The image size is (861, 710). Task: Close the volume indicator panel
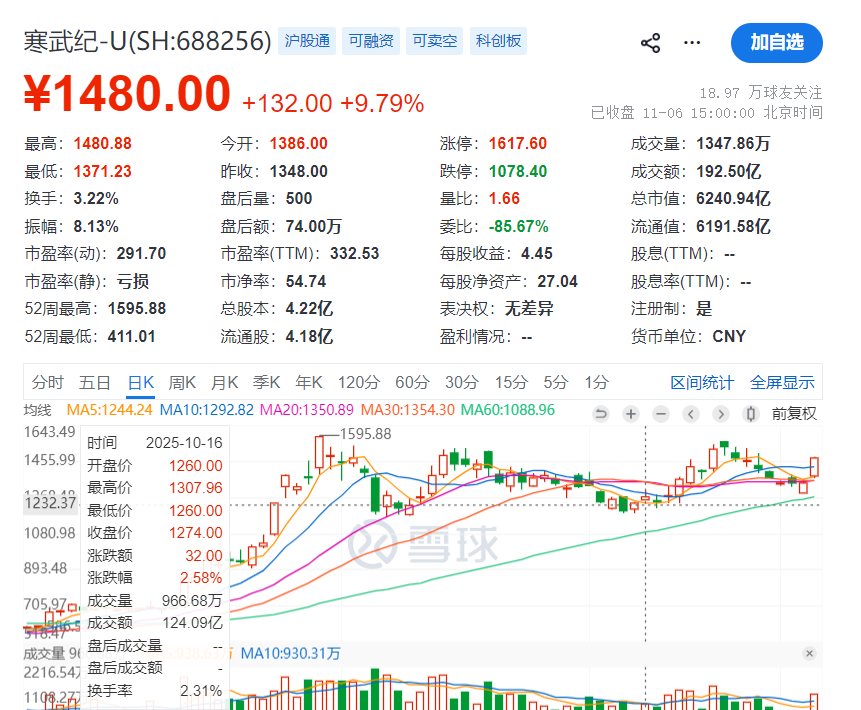[809, 653]
